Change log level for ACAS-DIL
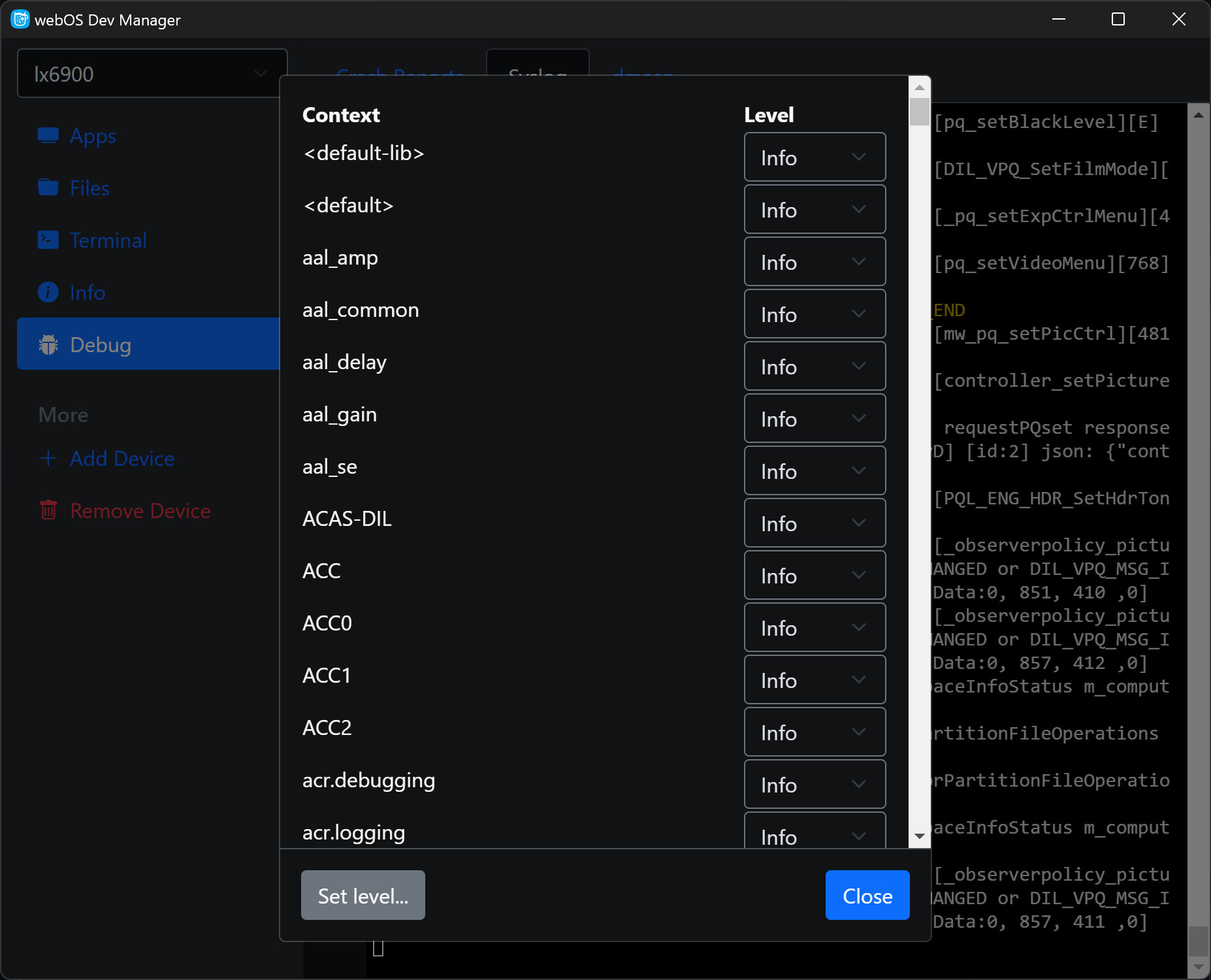1211x980 pixels. pyautogui.click(x=814, y=523)
